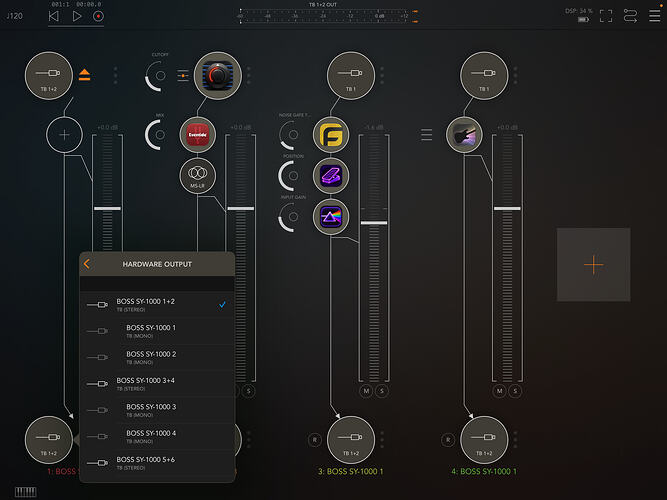The image size is (667, 500).
Task: Mute channel 4 with the M button
Action: click(x=499, y=391)
